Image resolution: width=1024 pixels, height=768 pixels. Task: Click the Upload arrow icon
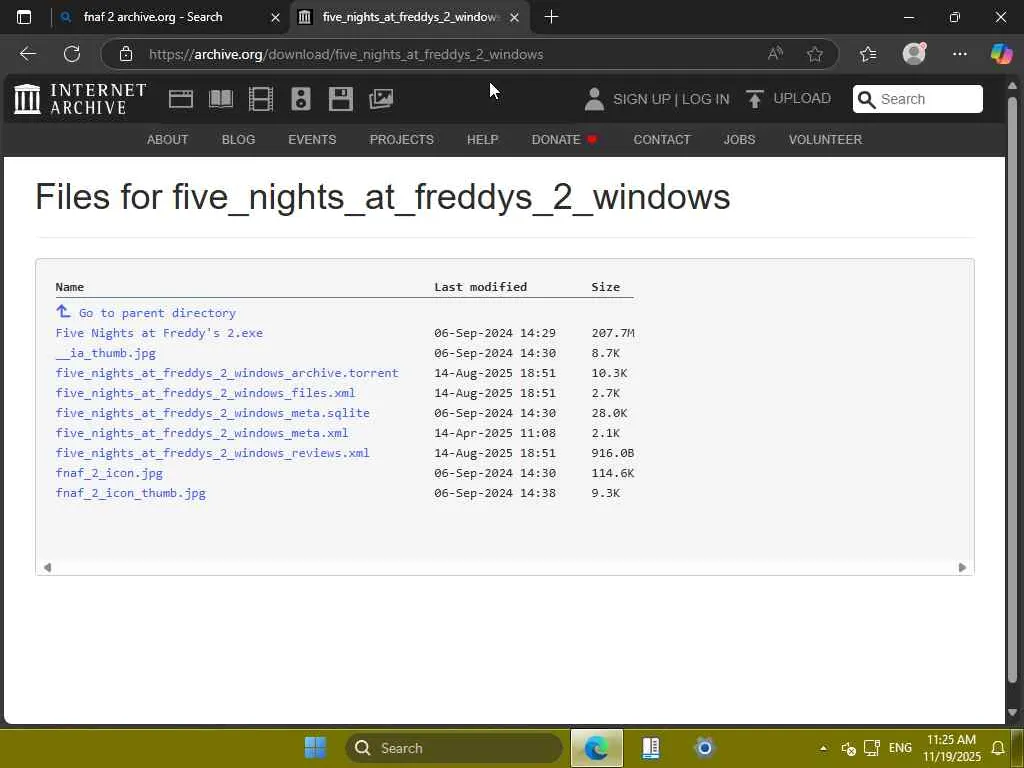click(x=754, y=99)
